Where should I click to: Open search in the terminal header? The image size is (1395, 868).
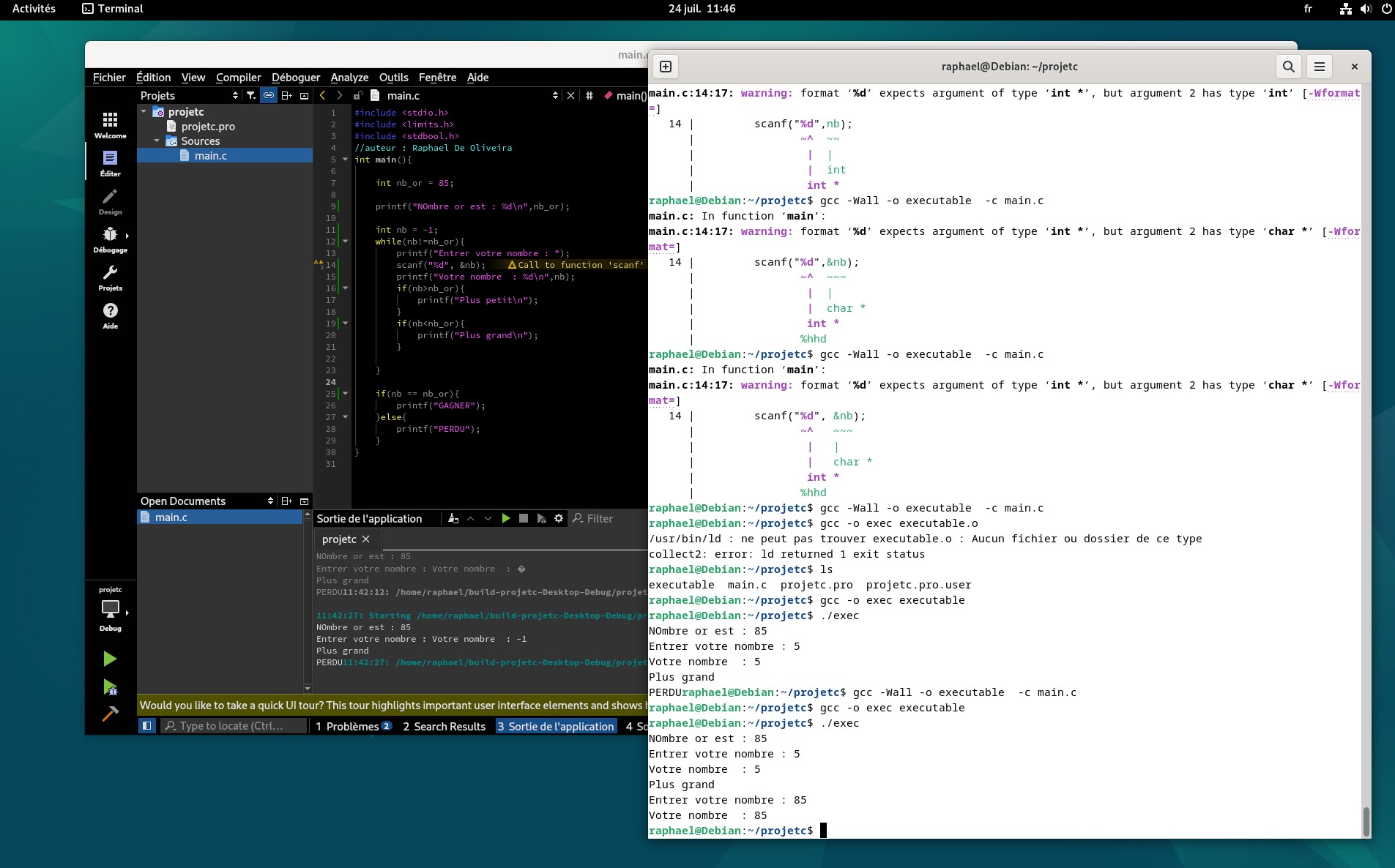click(1288, 67)
